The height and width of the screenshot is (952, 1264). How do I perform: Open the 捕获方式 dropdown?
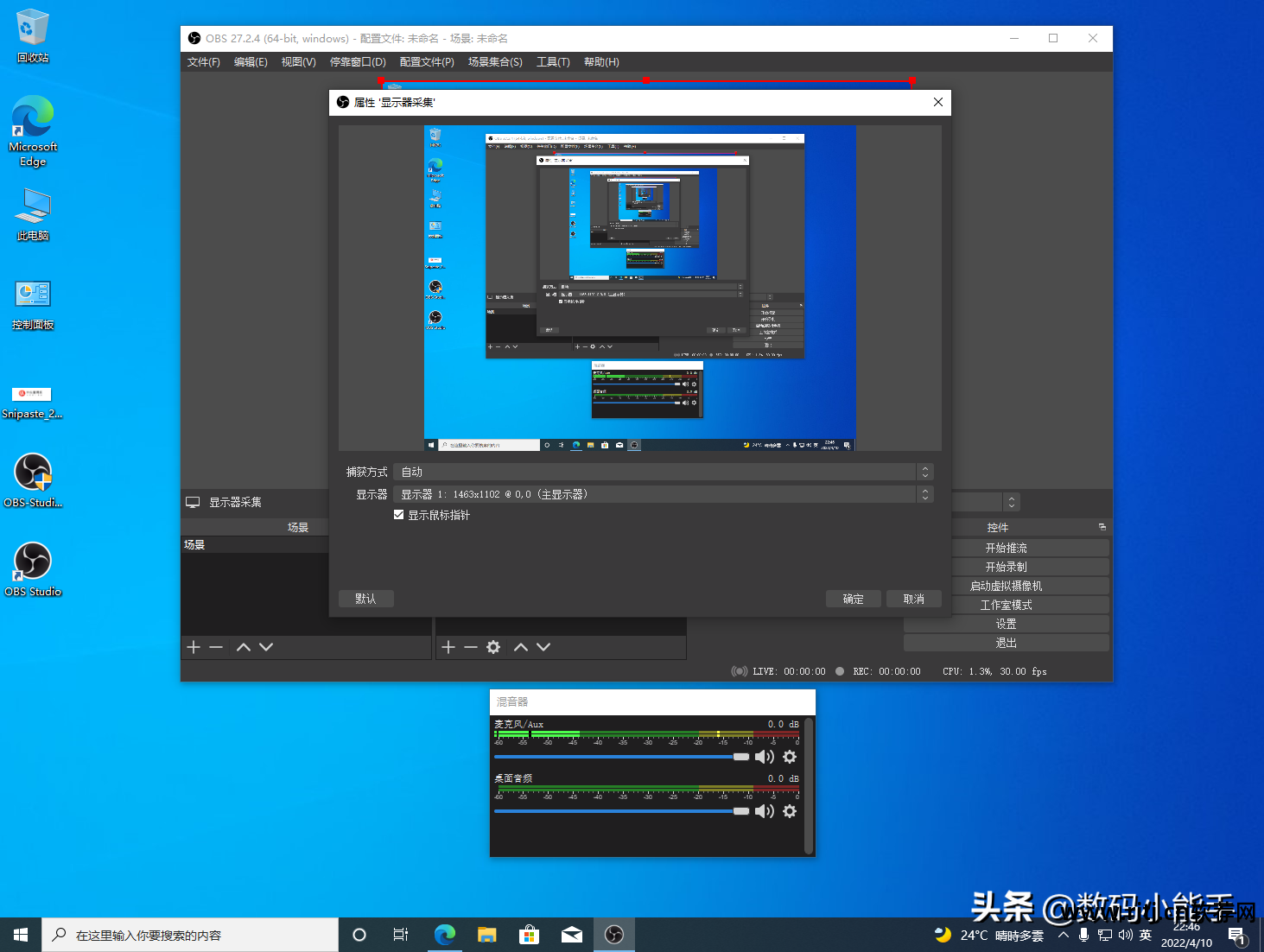pyautogui.click(x=664, y=472)
